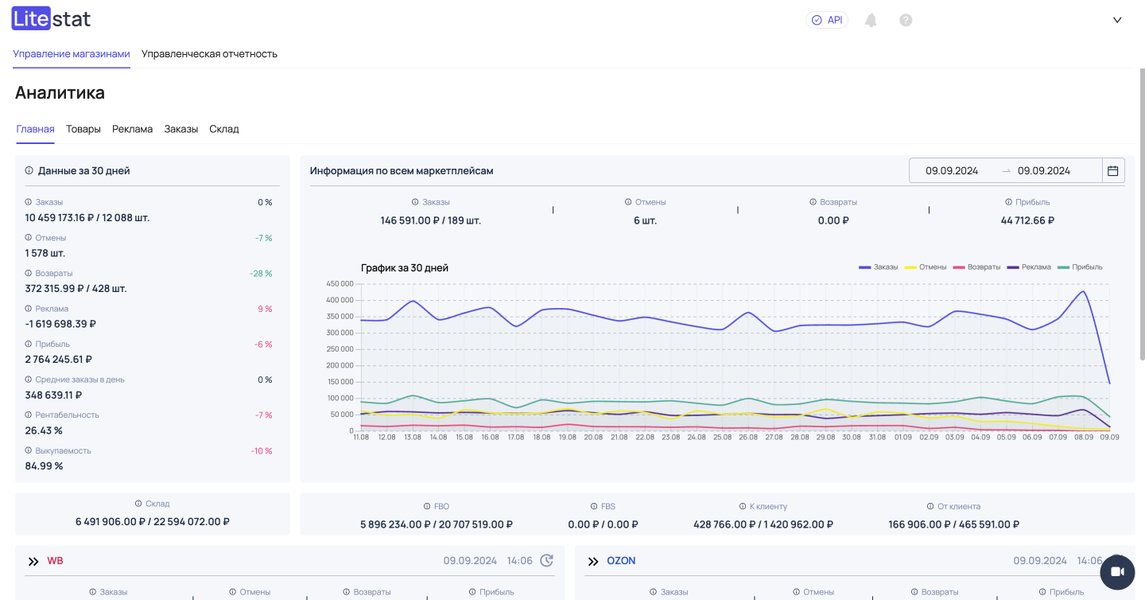Toggle the Заказы series in chart legend
Viewport: 1145px width, 600px height.
click(878, 267)
